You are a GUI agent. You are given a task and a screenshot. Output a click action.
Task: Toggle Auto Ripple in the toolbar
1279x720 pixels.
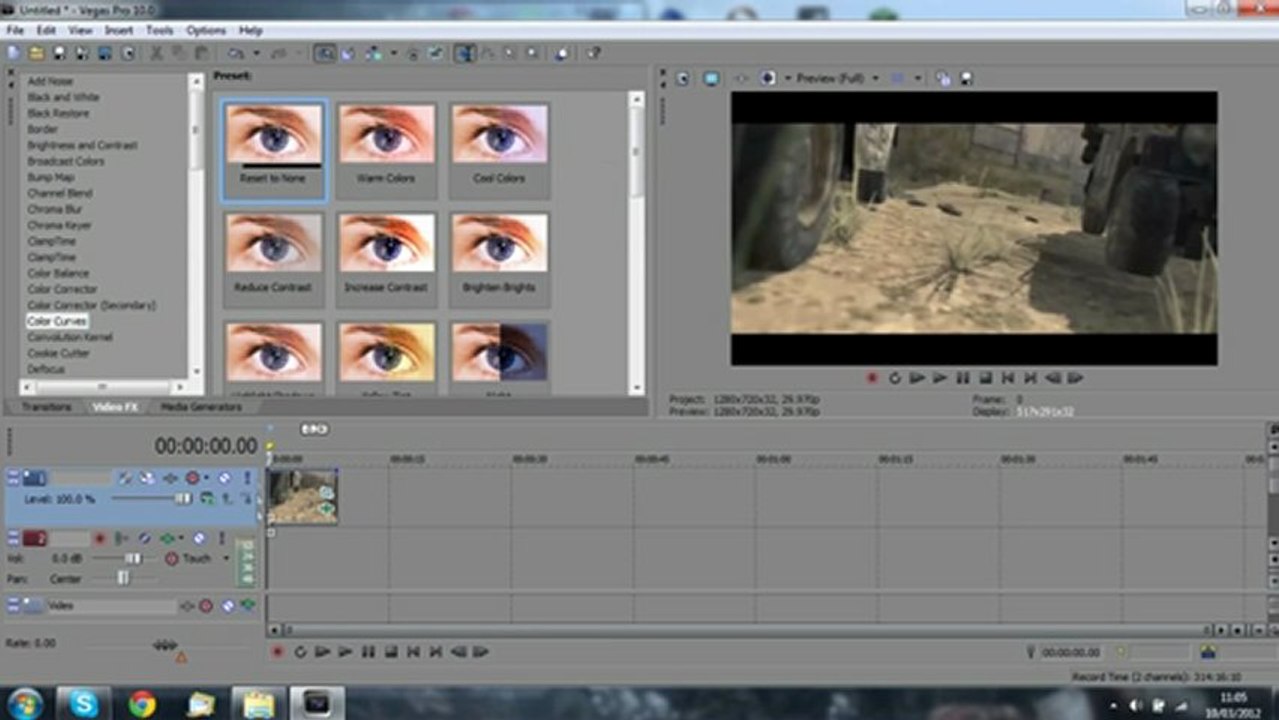371,53
